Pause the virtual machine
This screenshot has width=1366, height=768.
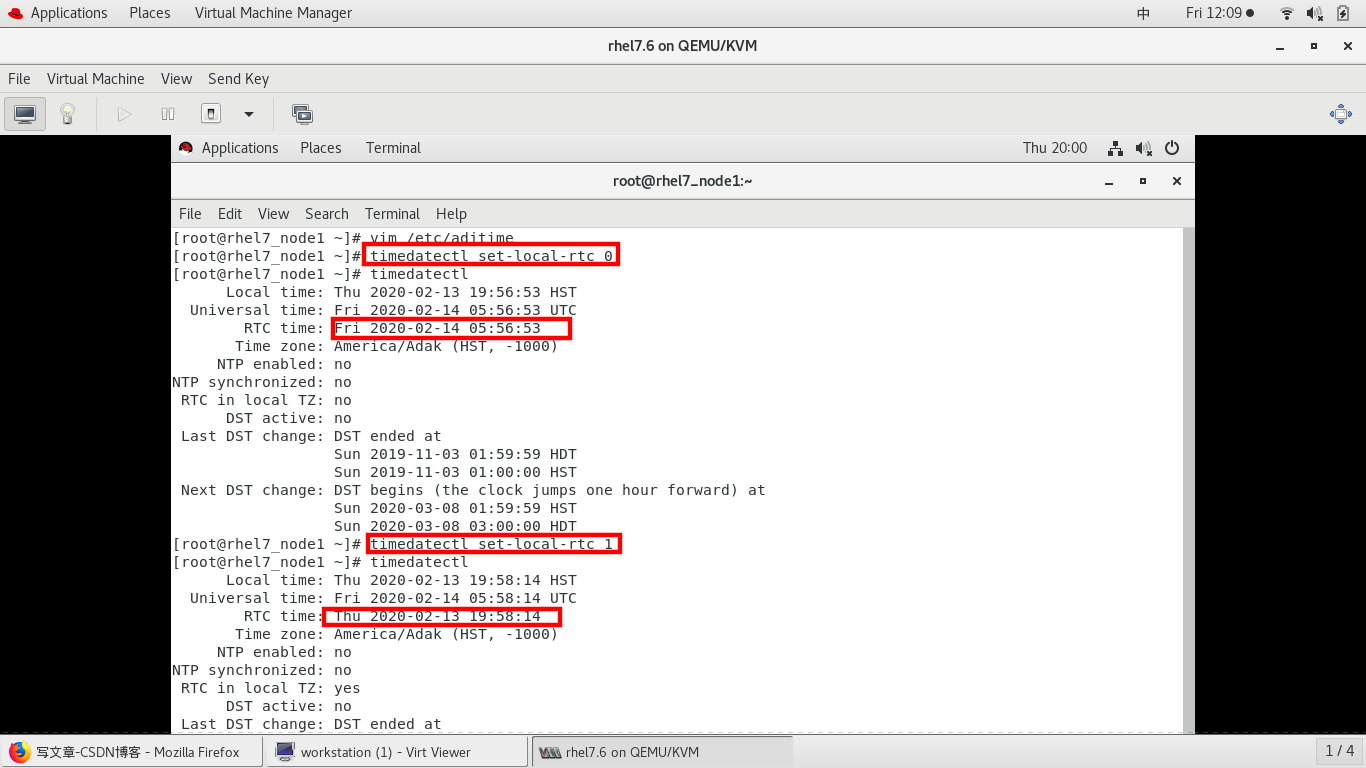[168, 114]
